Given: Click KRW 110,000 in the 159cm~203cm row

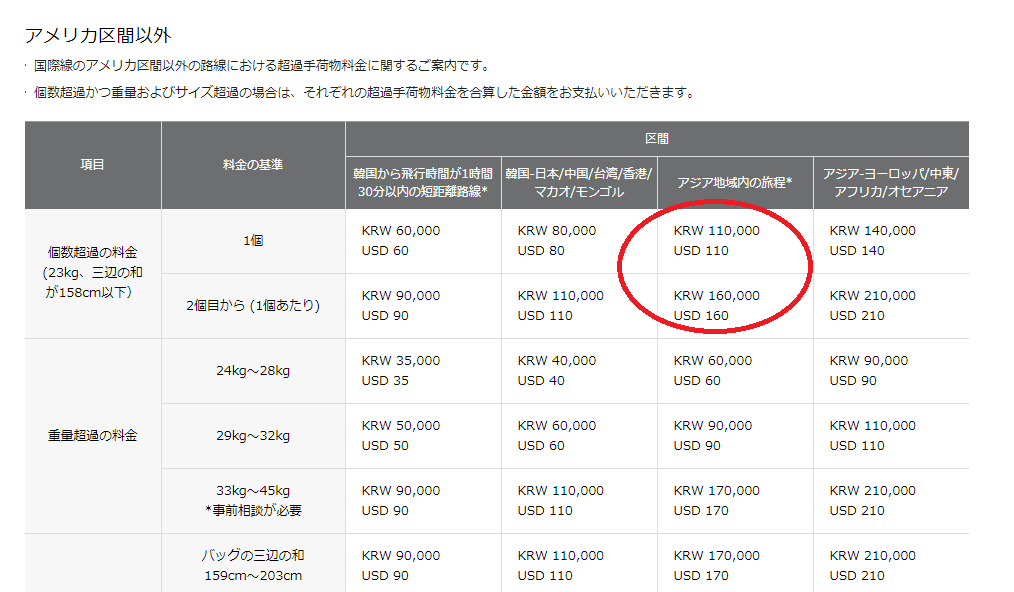Looking at the screenshot, I should [x=560, y=556].
